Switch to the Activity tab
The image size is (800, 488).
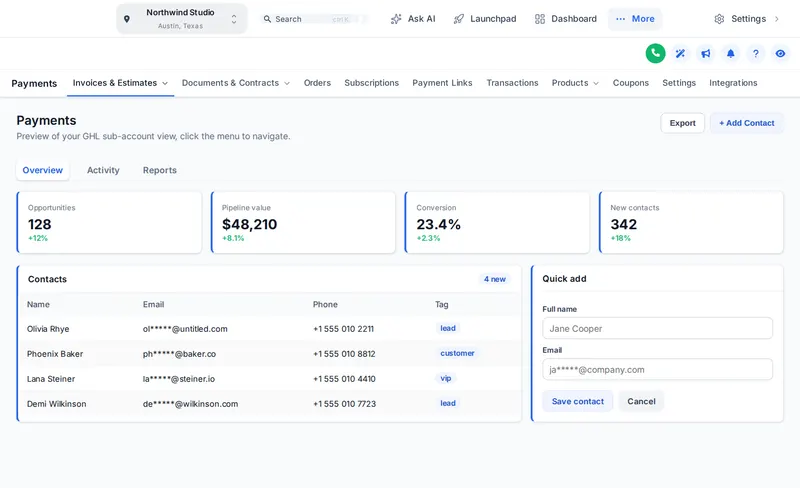pos(103,170)
